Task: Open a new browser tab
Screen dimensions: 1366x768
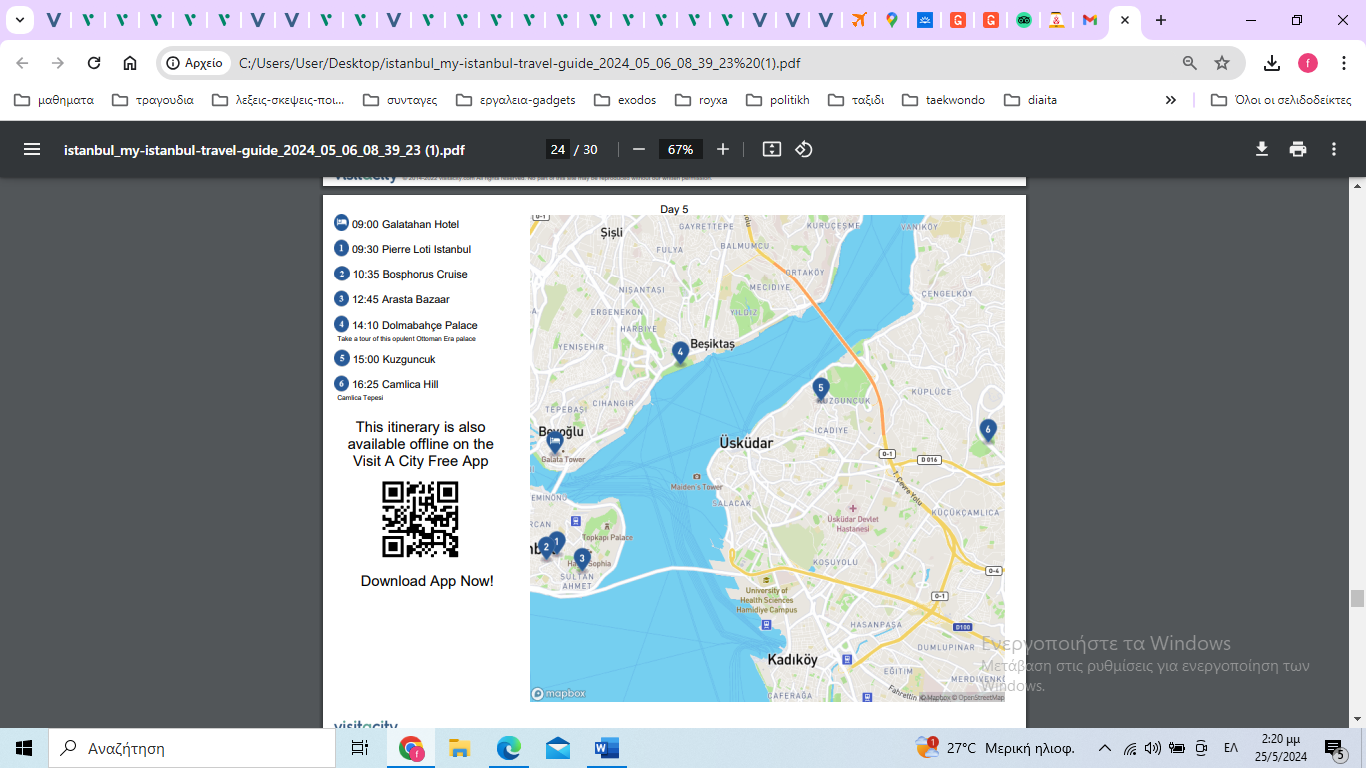Action: tap(1160, 20)
